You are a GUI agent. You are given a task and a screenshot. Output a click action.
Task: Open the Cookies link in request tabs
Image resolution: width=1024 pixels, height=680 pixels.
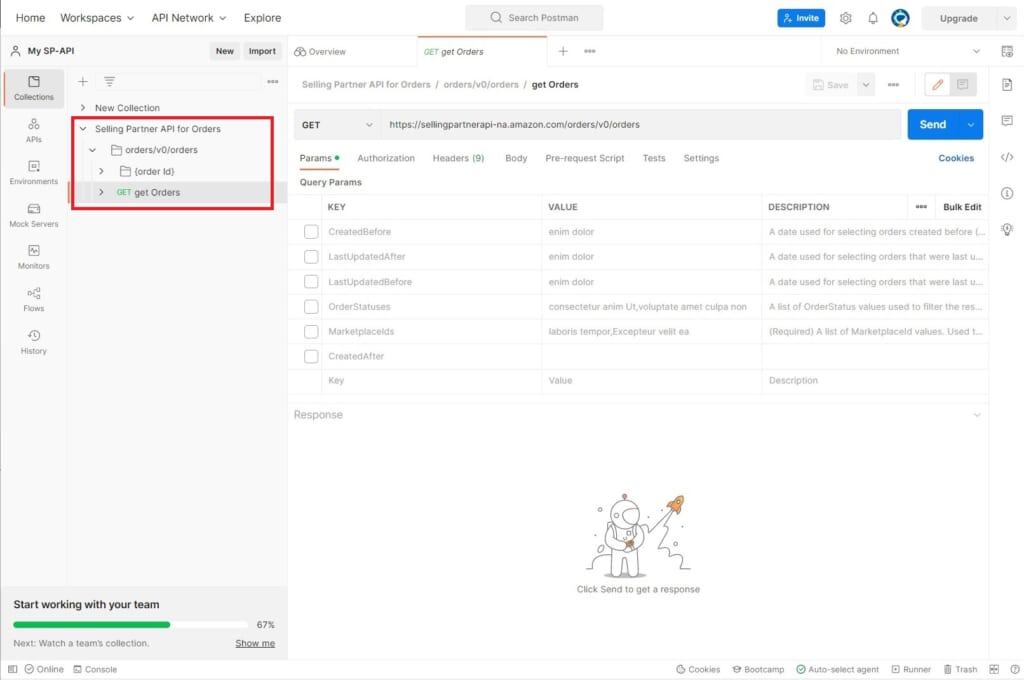pos(955,158)
